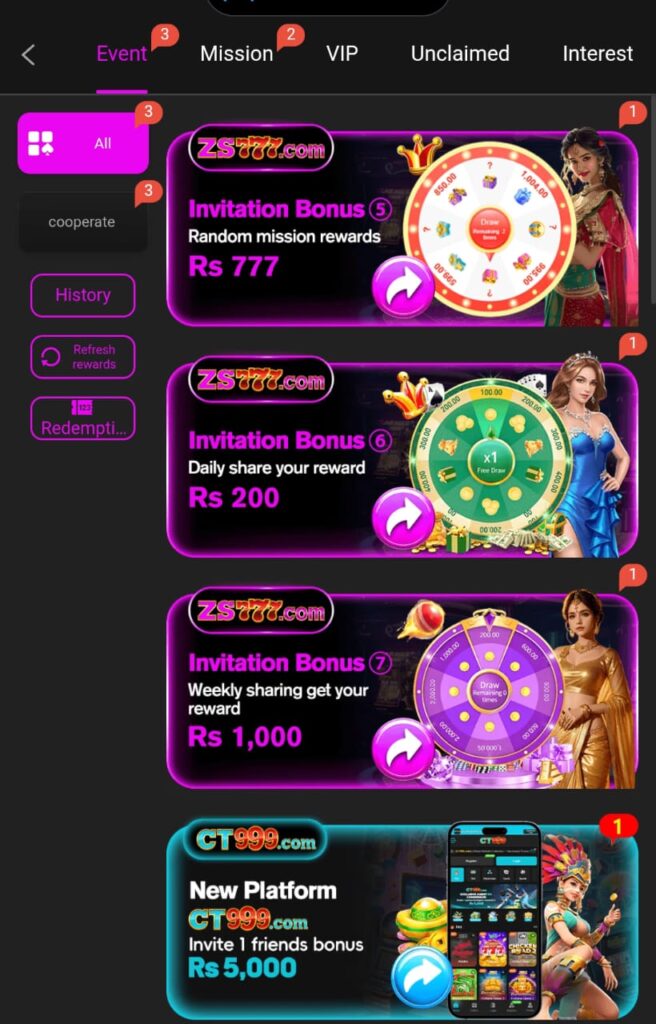This screenshot has height=1024, width=656.
Task: Open the History button
Action: 83,295
